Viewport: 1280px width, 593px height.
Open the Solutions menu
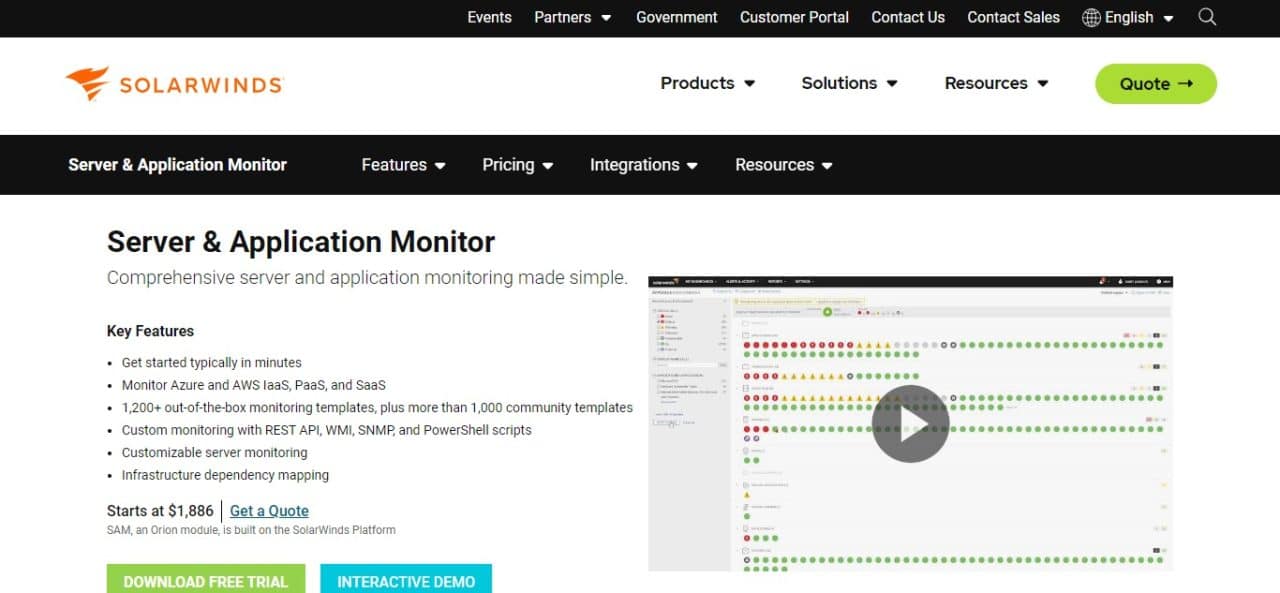coord(850,83)
